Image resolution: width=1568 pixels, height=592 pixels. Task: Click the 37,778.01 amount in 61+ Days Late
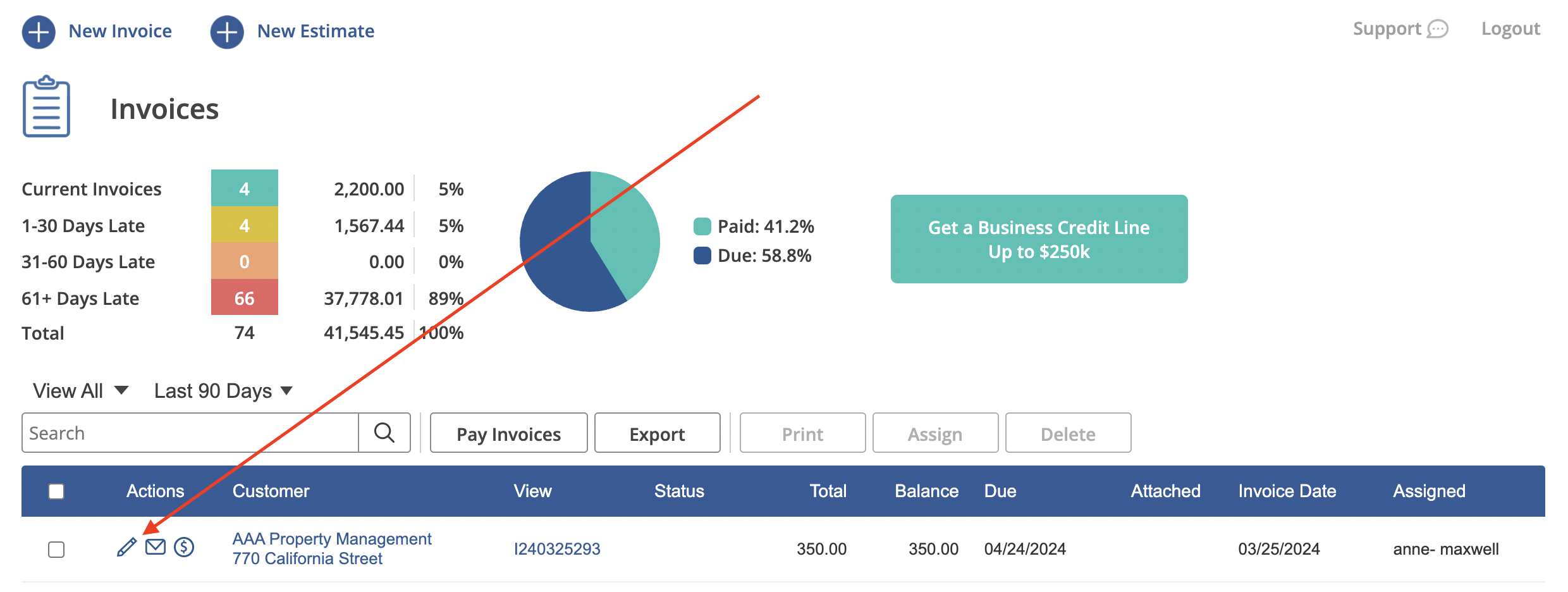(x=364, y=299)
